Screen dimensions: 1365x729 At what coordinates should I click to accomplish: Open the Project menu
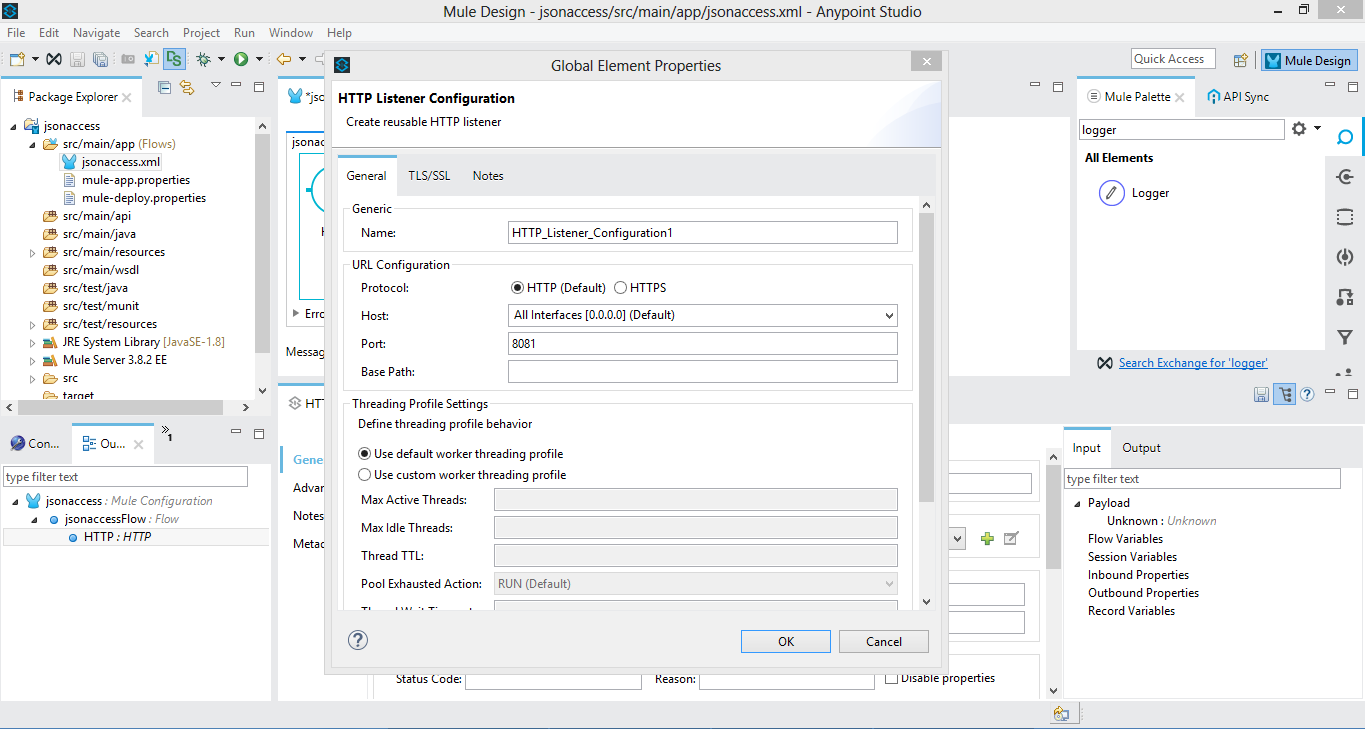click(x=201, y=33)
